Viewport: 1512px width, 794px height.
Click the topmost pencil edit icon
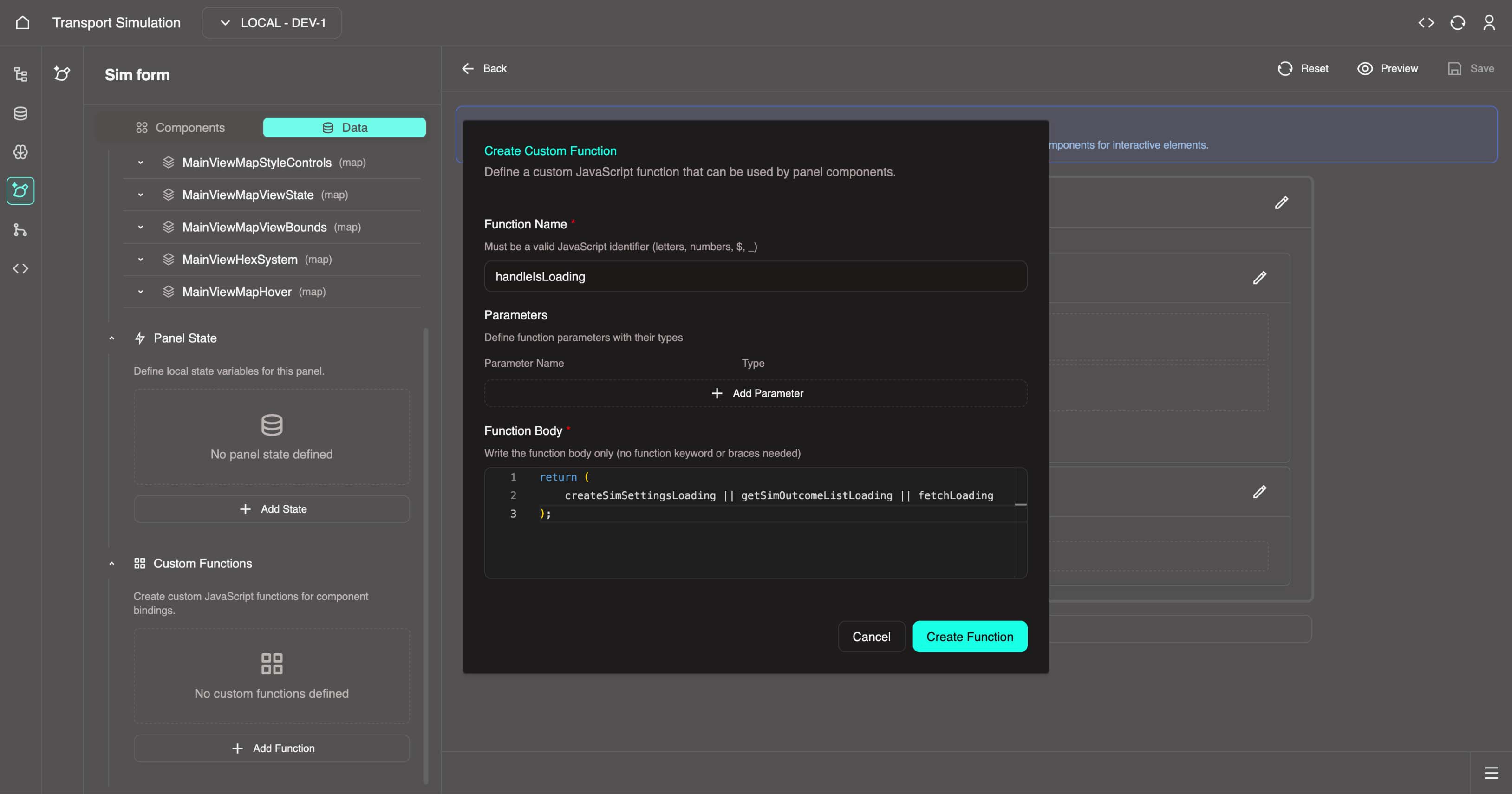point(1281,202)
